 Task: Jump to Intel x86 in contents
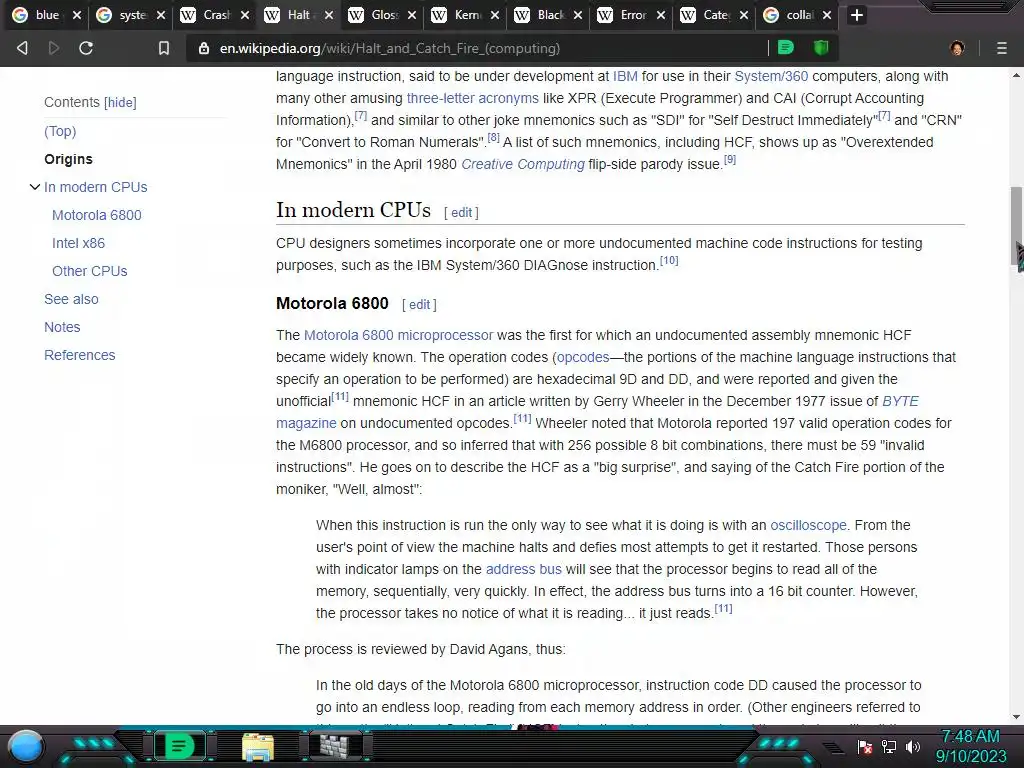(x=78, y=244)
